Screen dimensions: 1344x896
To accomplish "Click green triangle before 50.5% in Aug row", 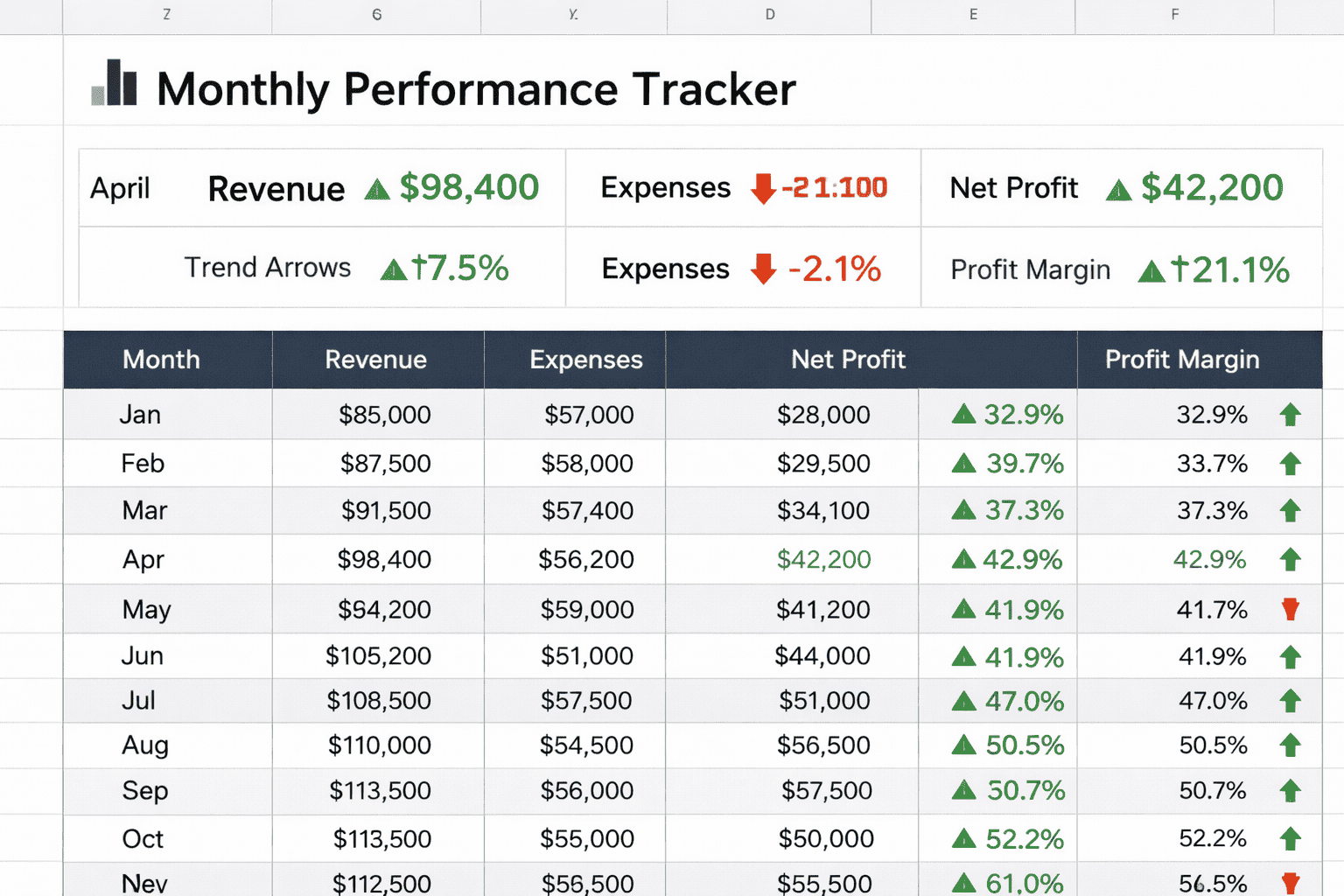I will (x=963, y=745).
